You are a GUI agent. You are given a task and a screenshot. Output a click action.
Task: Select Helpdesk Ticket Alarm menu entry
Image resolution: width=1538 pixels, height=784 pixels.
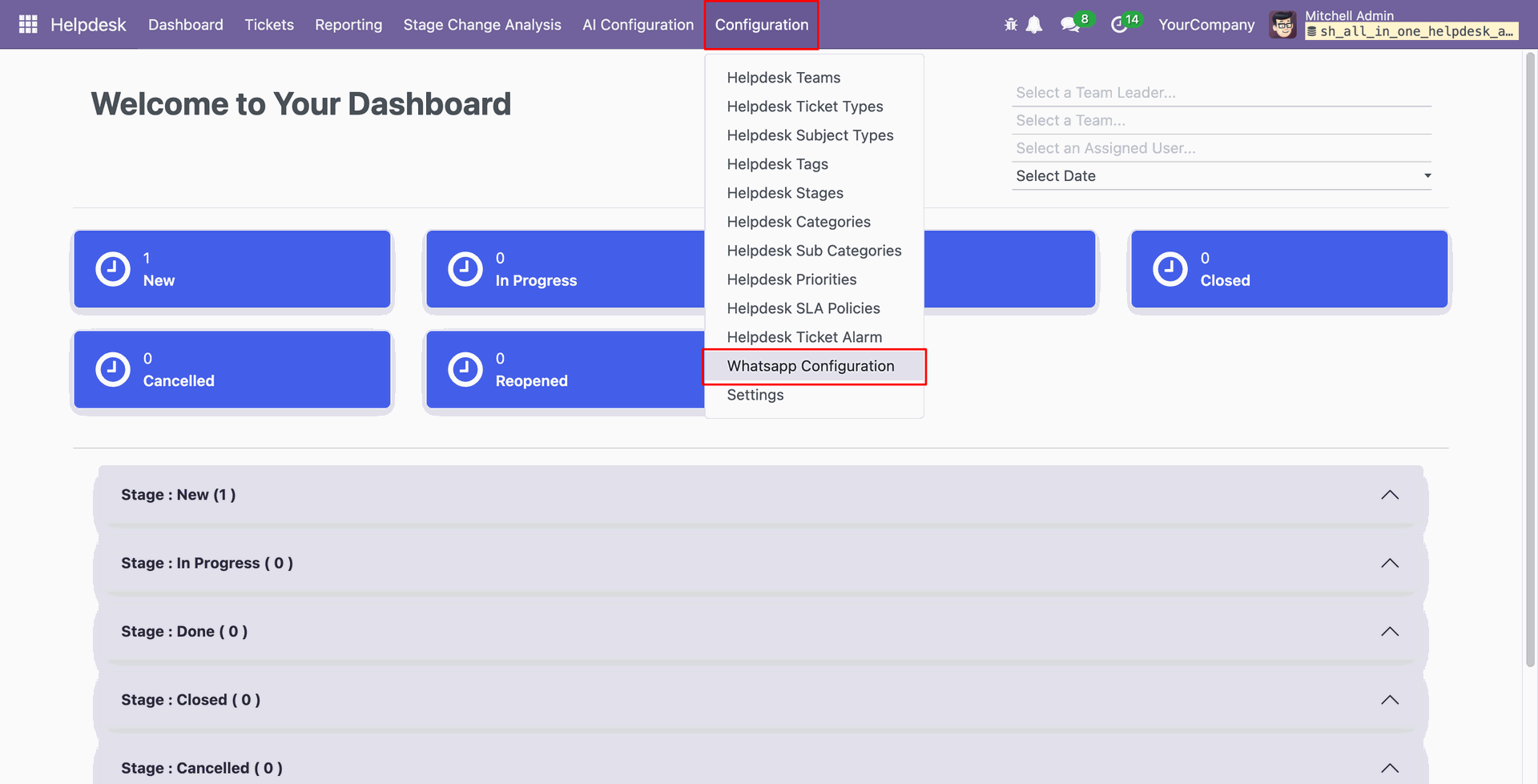tap(815, 337)
